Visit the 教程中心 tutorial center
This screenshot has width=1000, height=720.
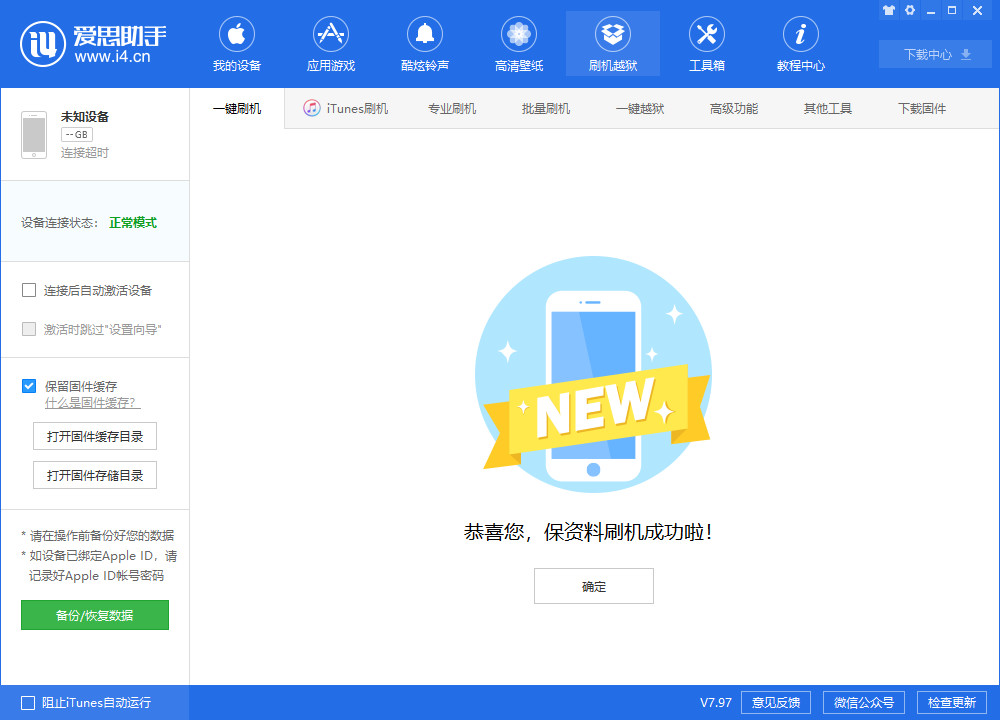point(800,43)
